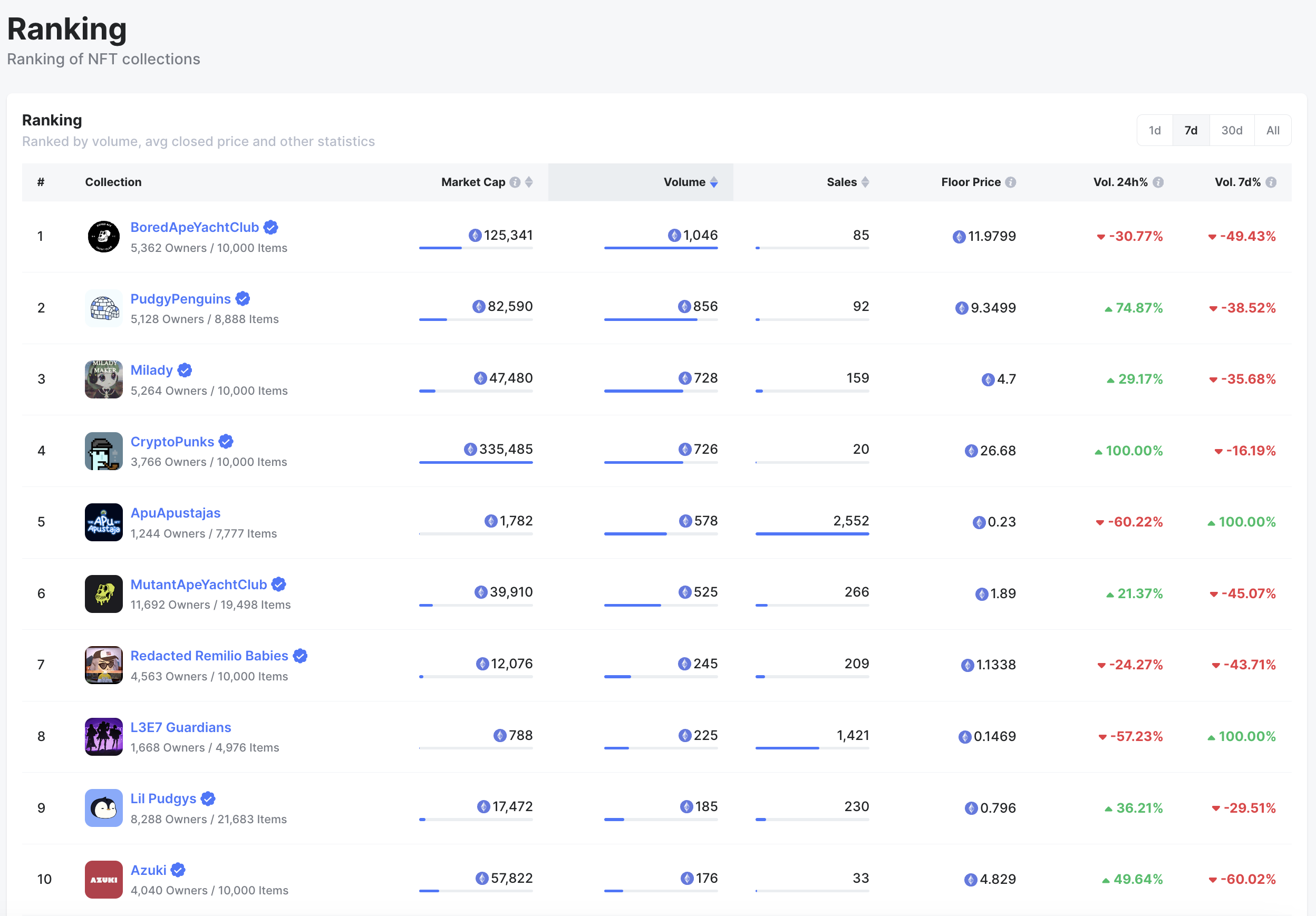Click the Market Cap column header label
Screen dimensions: 1316x916
point(473,182)
